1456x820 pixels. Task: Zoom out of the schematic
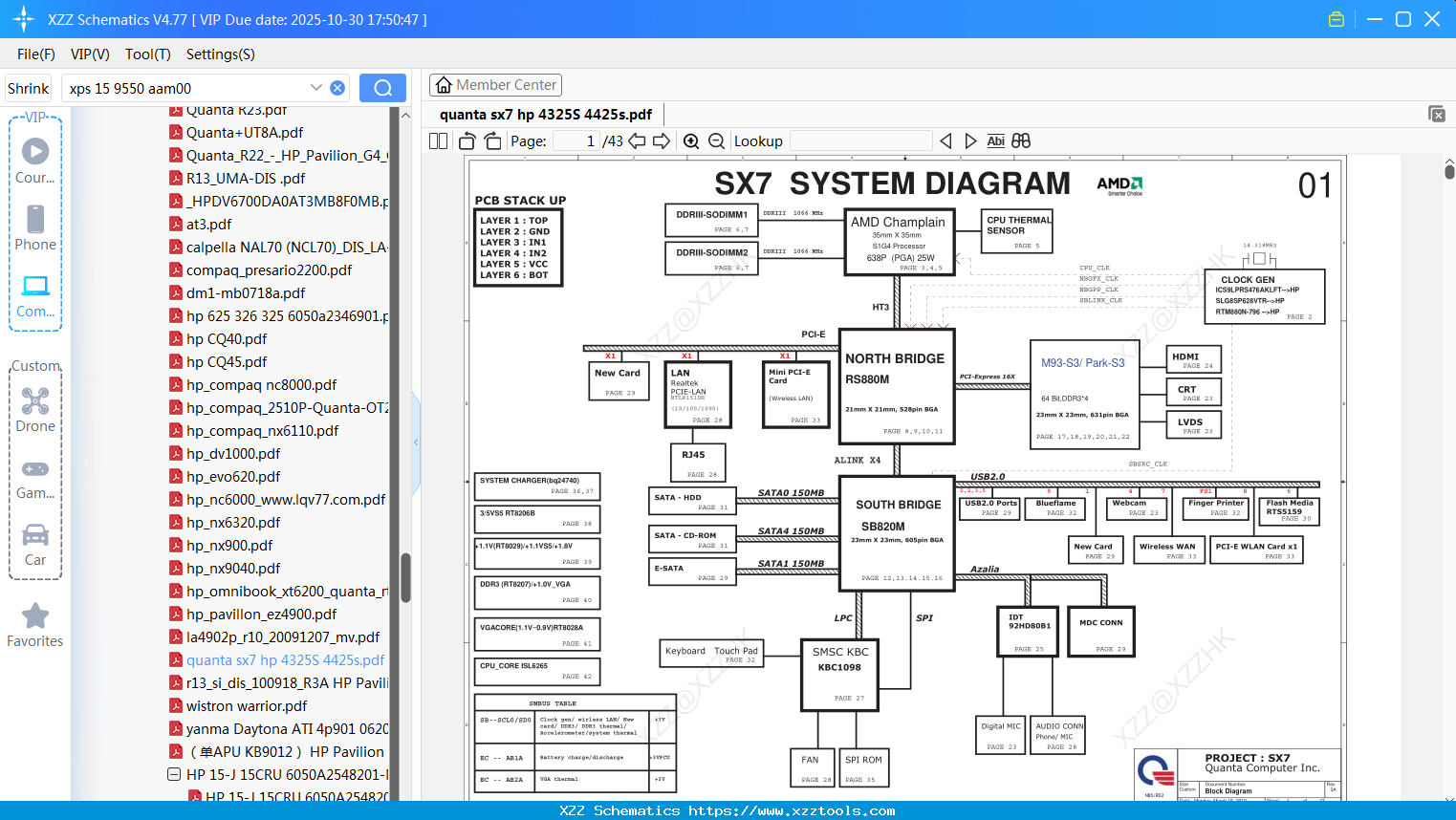pos(716,140)
